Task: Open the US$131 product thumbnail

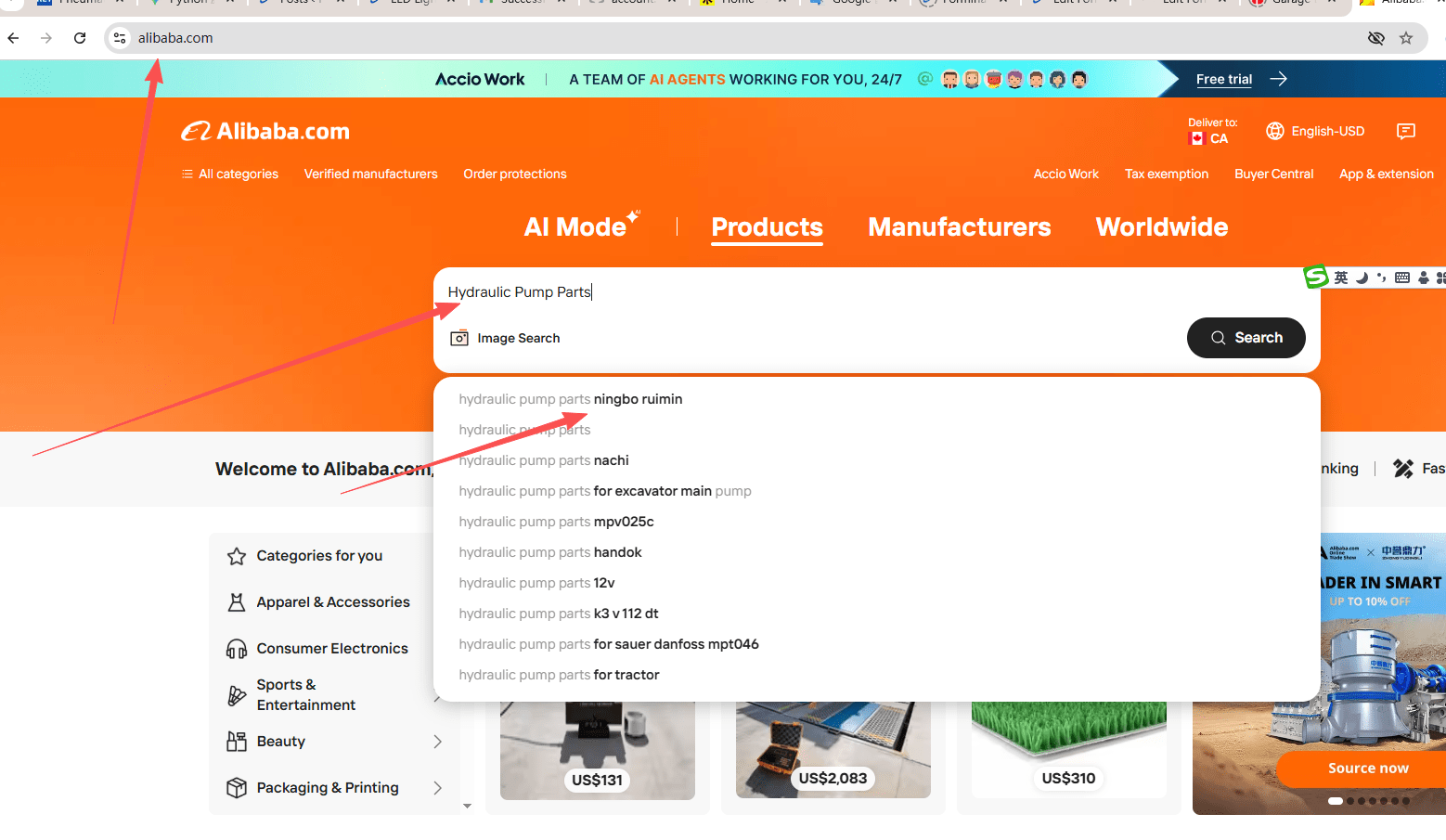Action: coord(598,751)
